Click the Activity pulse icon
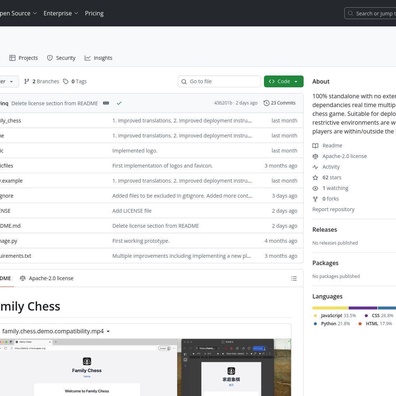396x396 pixels. click(315, 167)
